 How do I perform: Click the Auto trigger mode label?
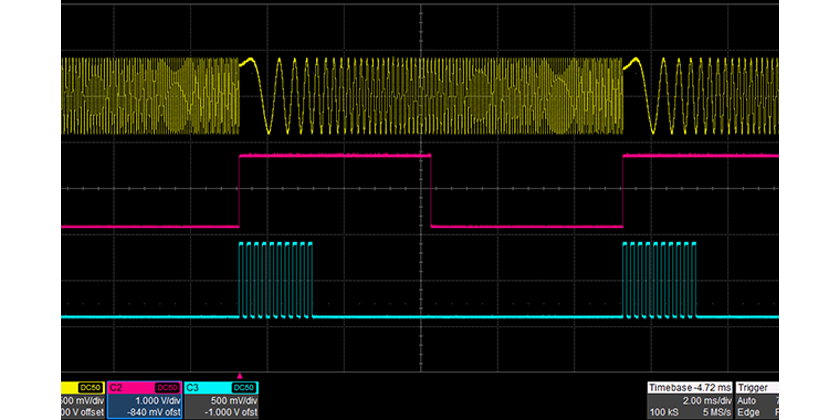coord(750,399)
